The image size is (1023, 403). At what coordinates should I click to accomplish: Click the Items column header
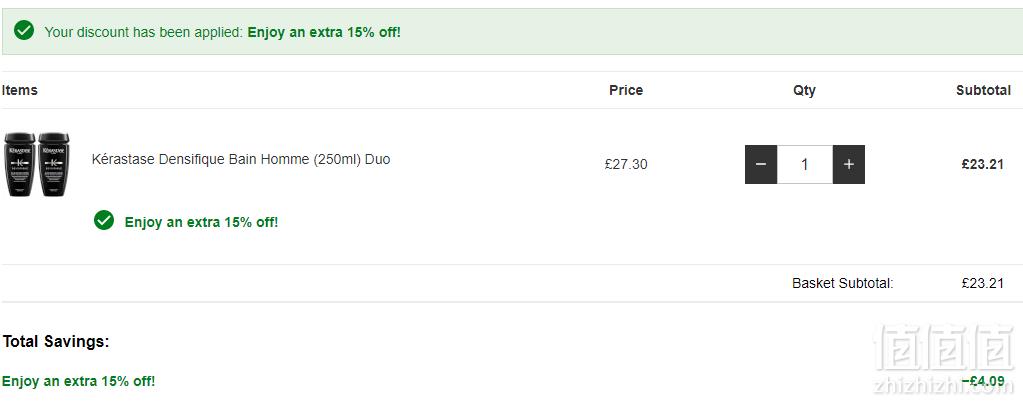click(20, 90)
